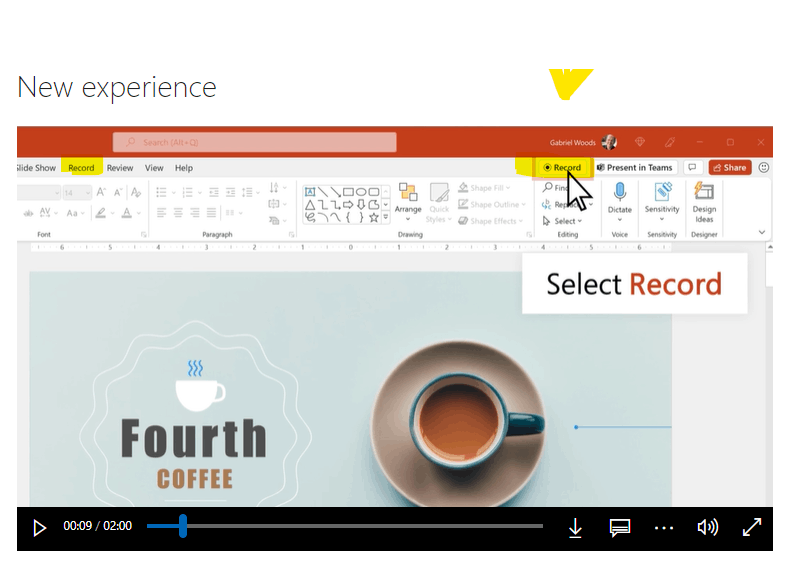
Task: Align text right
Action: pos(195,213)
